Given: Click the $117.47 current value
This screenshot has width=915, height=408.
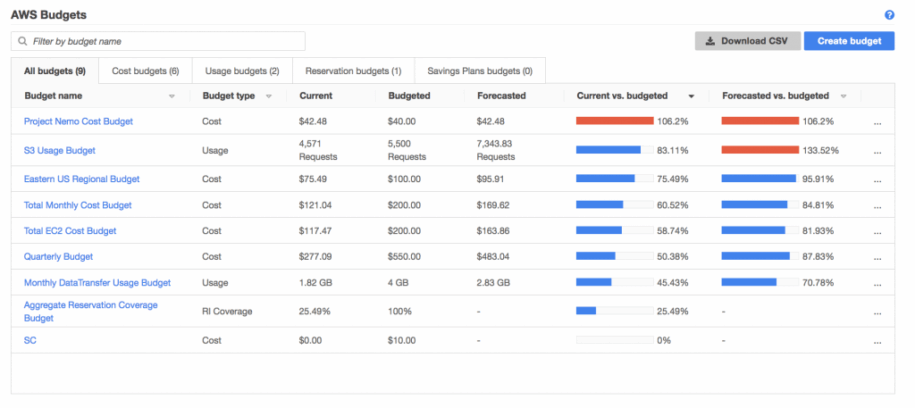Looking at the screenshot, I should point(316,231).
